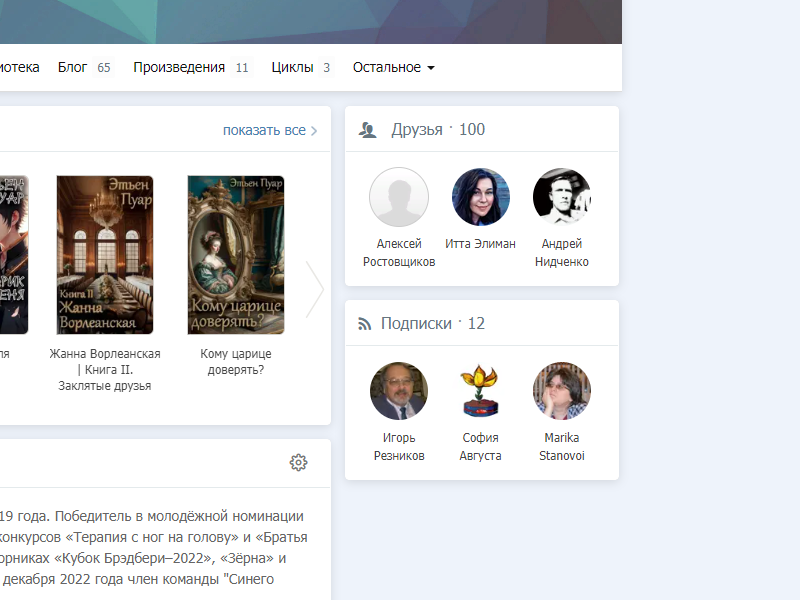The width and height of the screenshot is (800, 600).
Task: Expand the Остальное dropdown menu
Action: coord(393,68)
